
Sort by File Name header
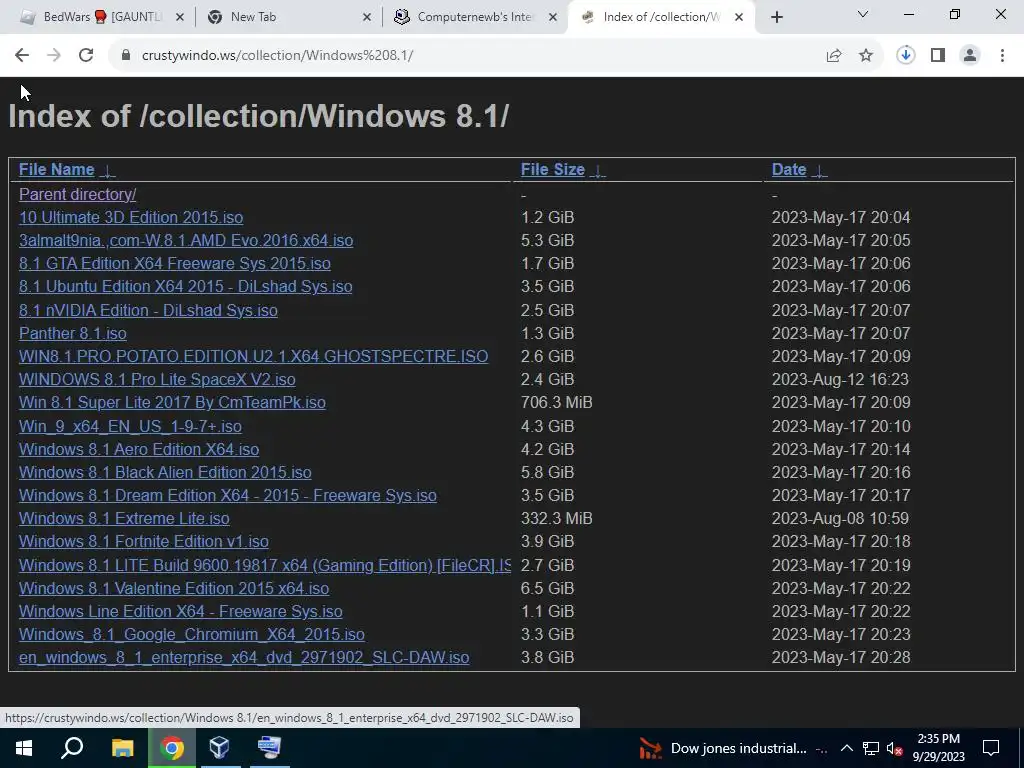(57, 170)
